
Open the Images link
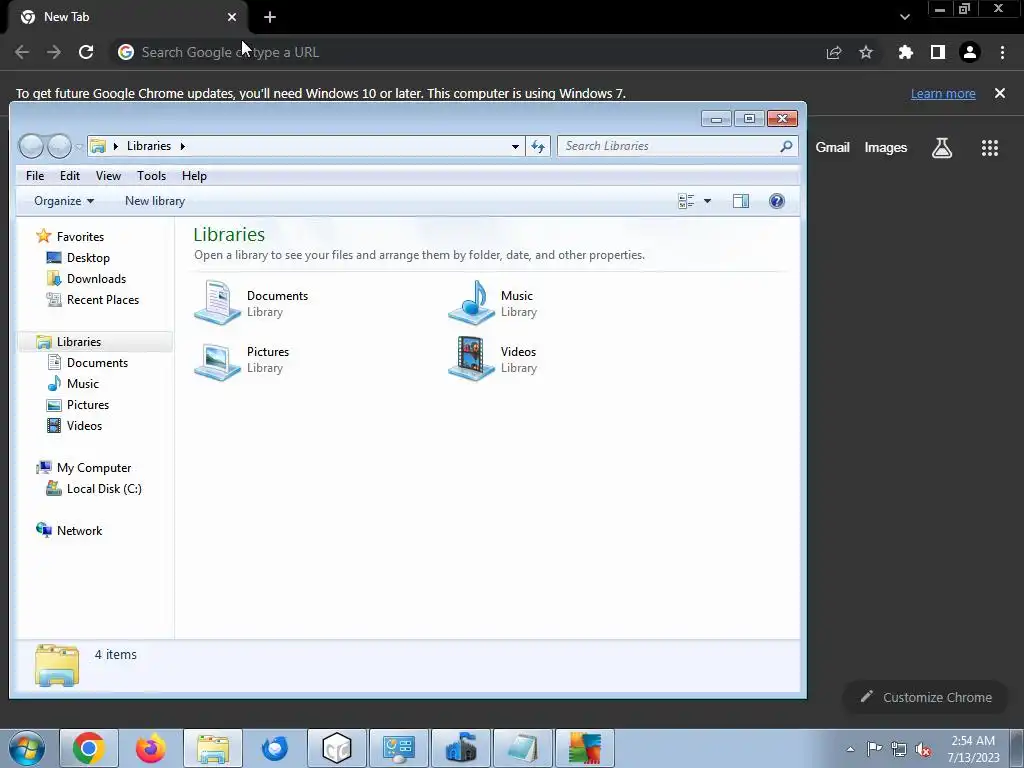tap(886, 148)
